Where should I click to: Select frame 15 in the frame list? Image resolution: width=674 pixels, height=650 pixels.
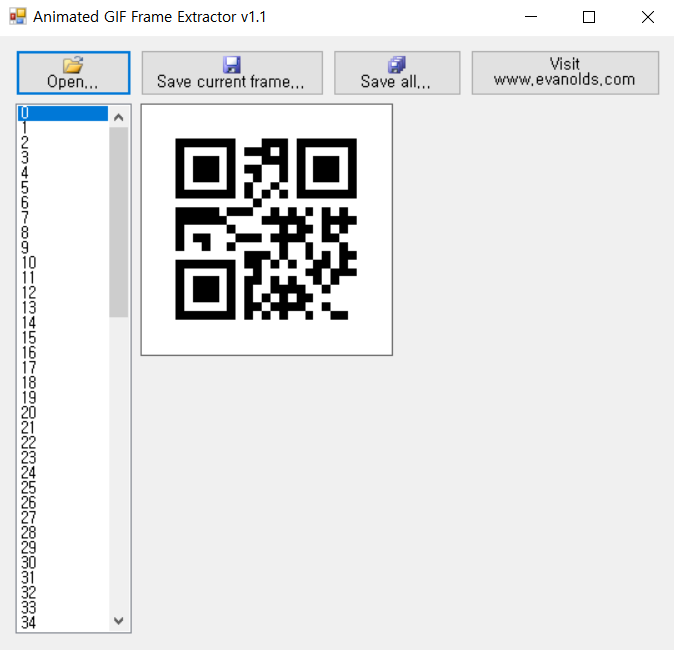pyautogui.click(x=63, y=338)
